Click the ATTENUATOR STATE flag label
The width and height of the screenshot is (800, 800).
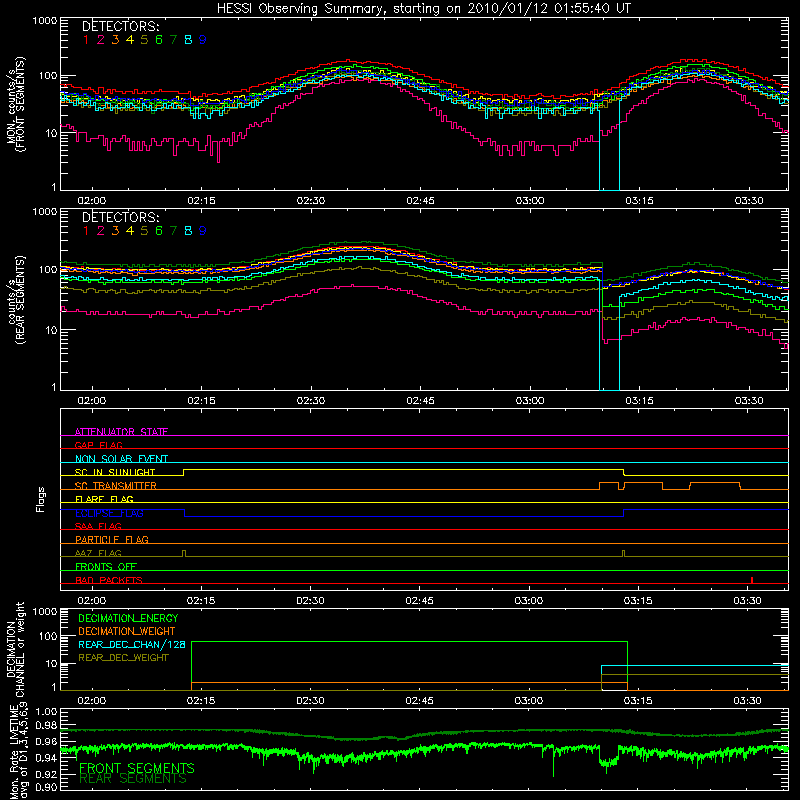121,432
